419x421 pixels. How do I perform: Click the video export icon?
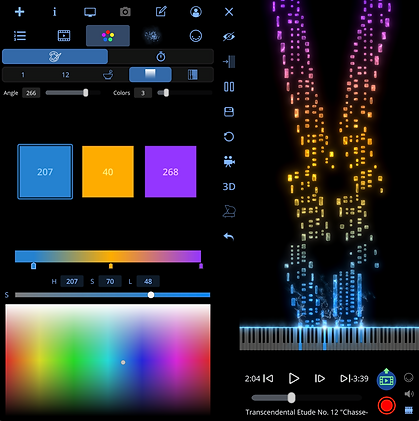point(386,379)
